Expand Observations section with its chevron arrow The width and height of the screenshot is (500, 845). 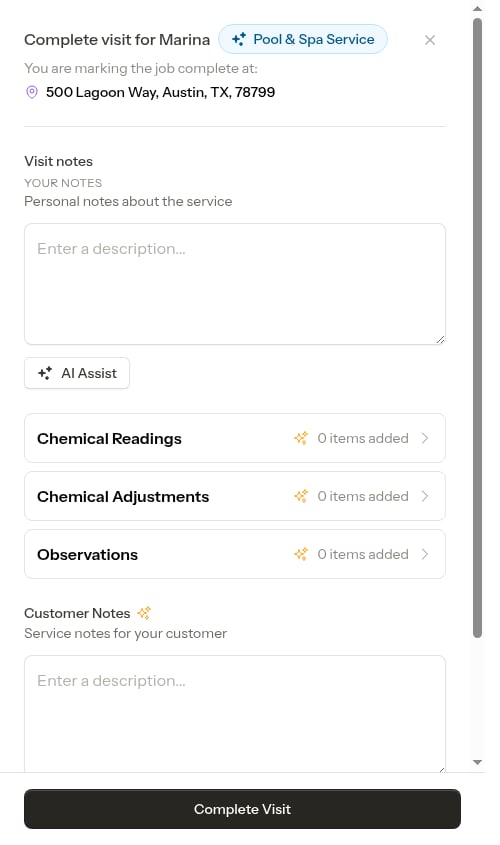(x=425, y=554)
